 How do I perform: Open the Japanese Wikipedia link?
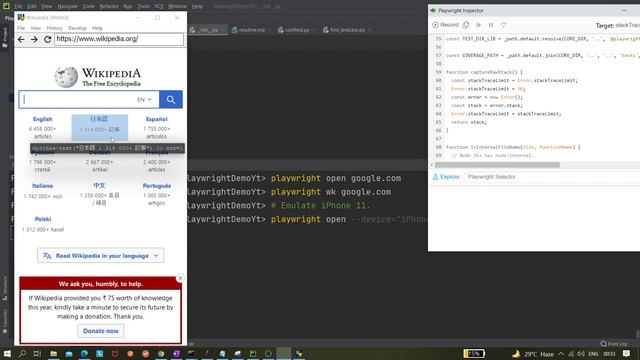pos(99,119)
